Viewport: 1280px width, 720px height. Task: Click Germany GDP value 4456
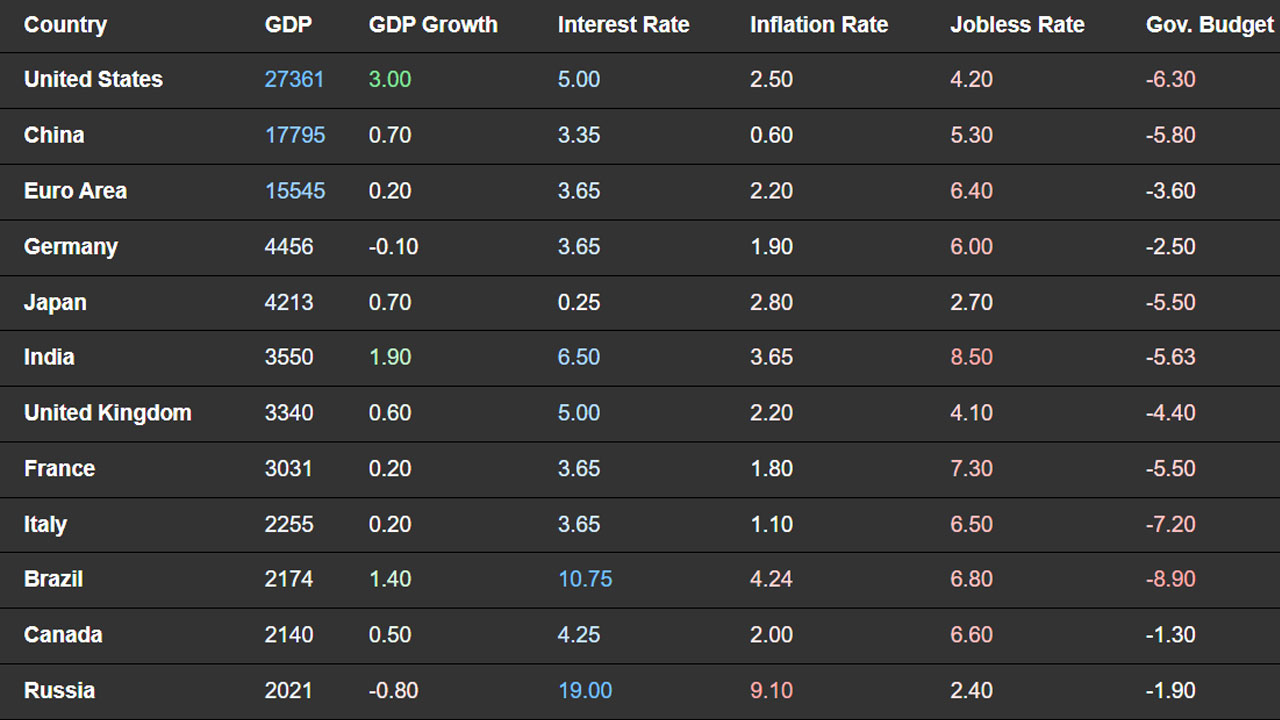(x=289, y=247)
